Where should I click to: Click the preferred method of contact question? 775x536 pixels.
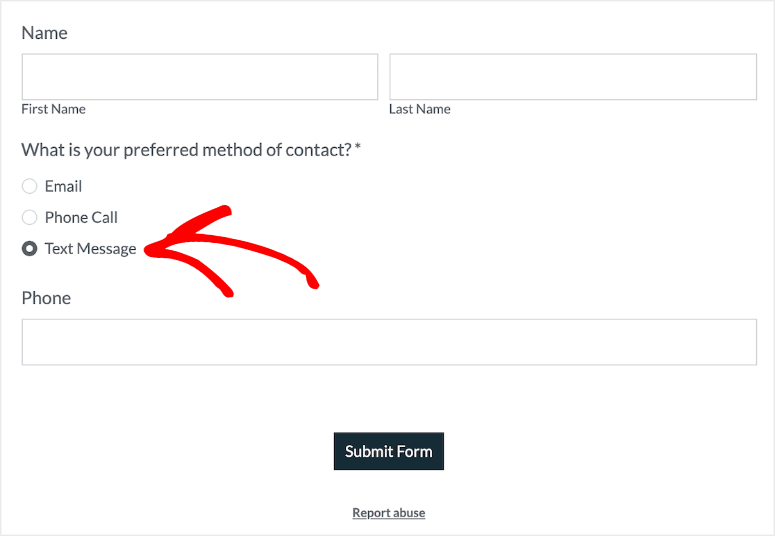[x=186, y=150]
